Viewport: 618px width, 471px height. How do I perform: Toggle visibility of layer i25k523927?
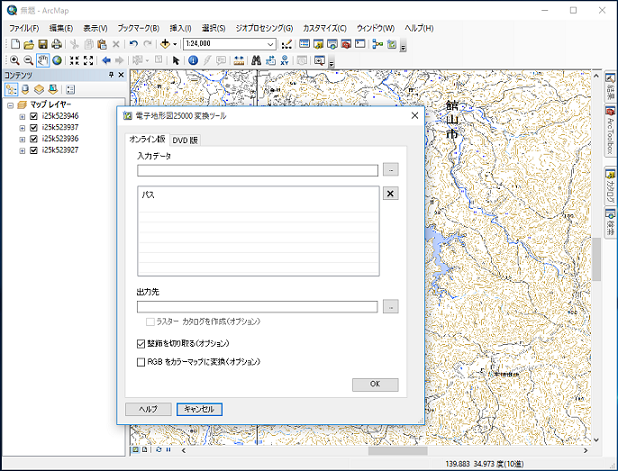coord(34,150)
